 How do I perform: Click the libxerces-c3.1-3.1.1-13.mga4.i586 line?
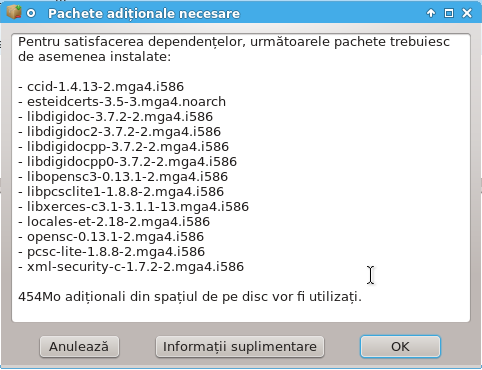133,207
